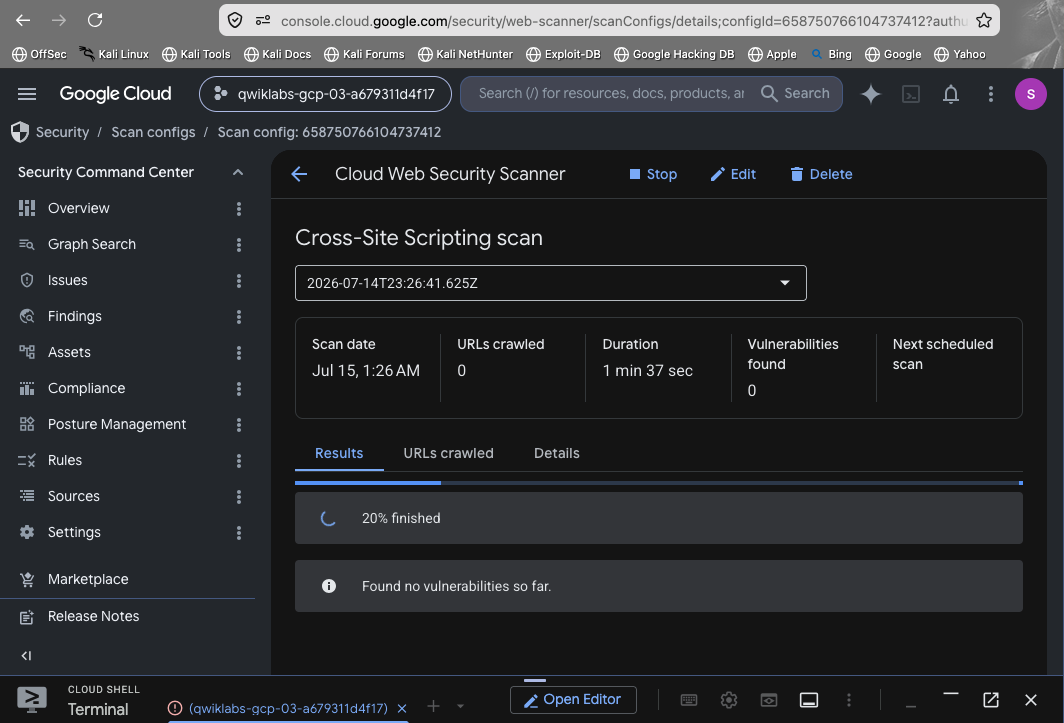
Task: Go to Security breadcrumb link
Action: pos(62,132)
